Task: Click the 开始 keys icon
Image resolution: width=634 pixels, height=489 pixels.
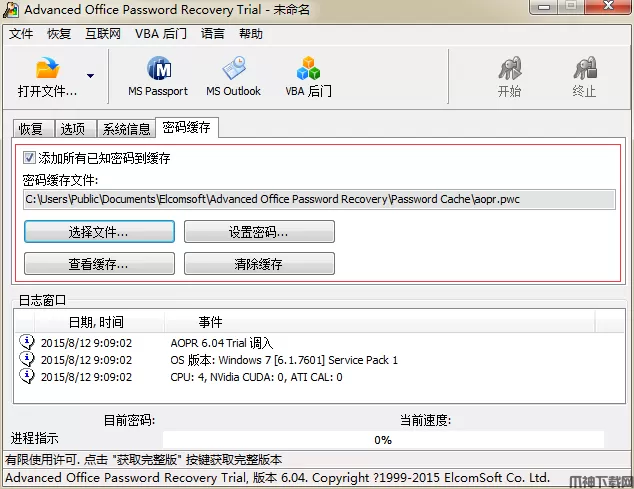Action: 509,68
